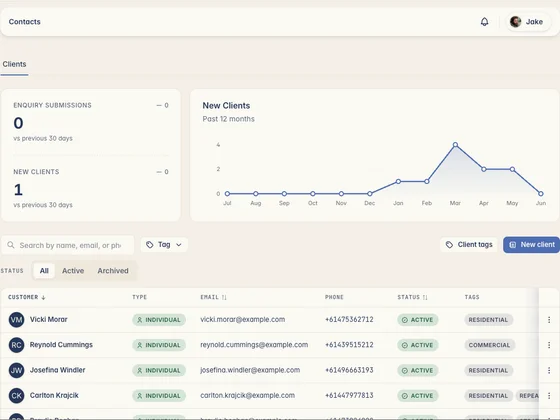
Task: Click the May data point on chart
Action: (x=512, y=169)
